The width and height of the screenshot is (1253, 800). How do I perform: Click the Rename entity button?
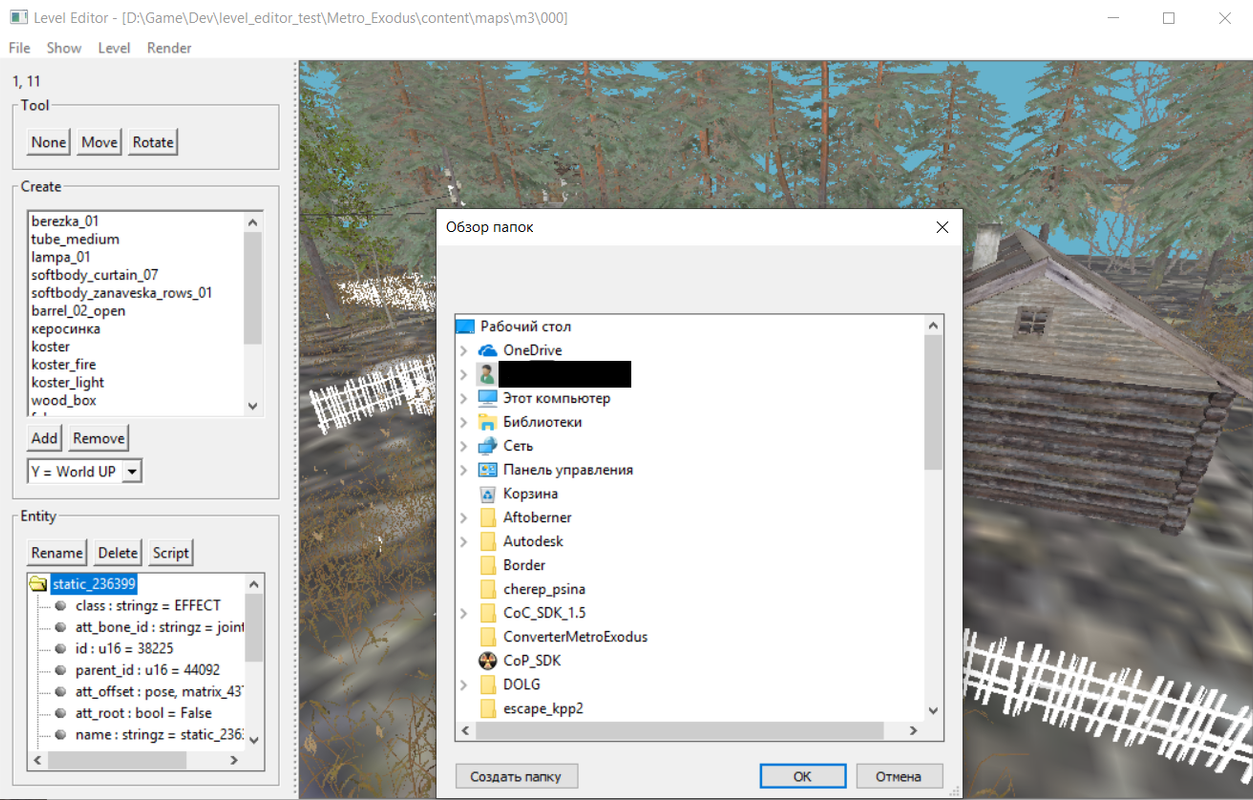click(x=57, y=553)
